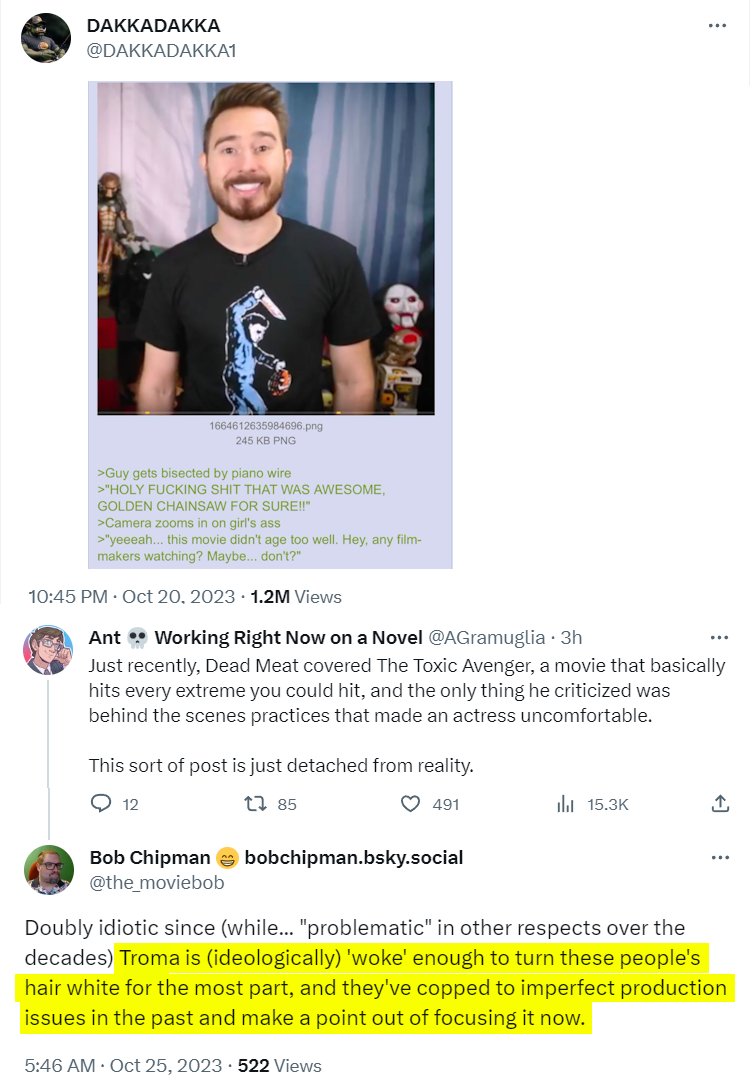750x1088 pixels.
Task: Reply to Ant's tweet
Action: 101,803
